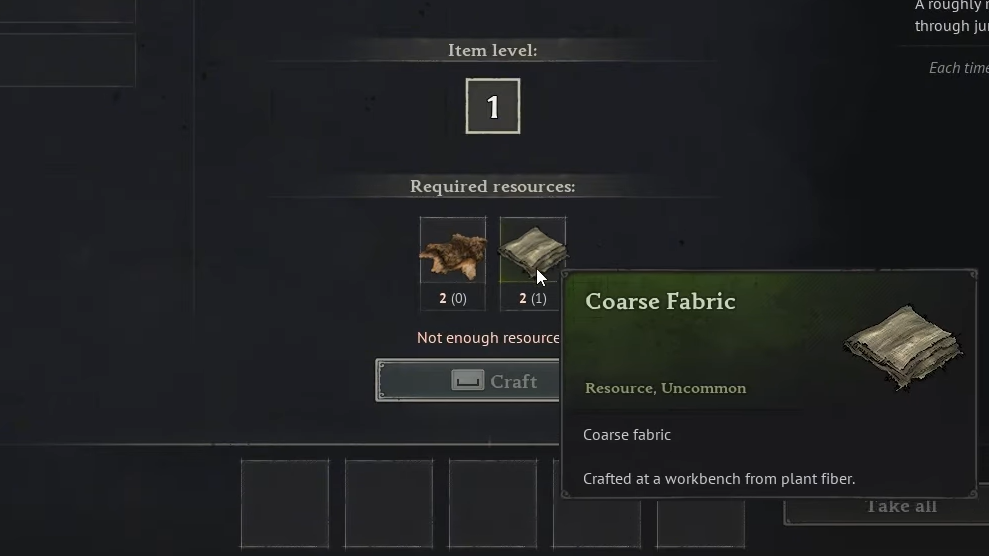
Task: Click the leftmost empty slot in bottom row
Action: pos(285,504)
